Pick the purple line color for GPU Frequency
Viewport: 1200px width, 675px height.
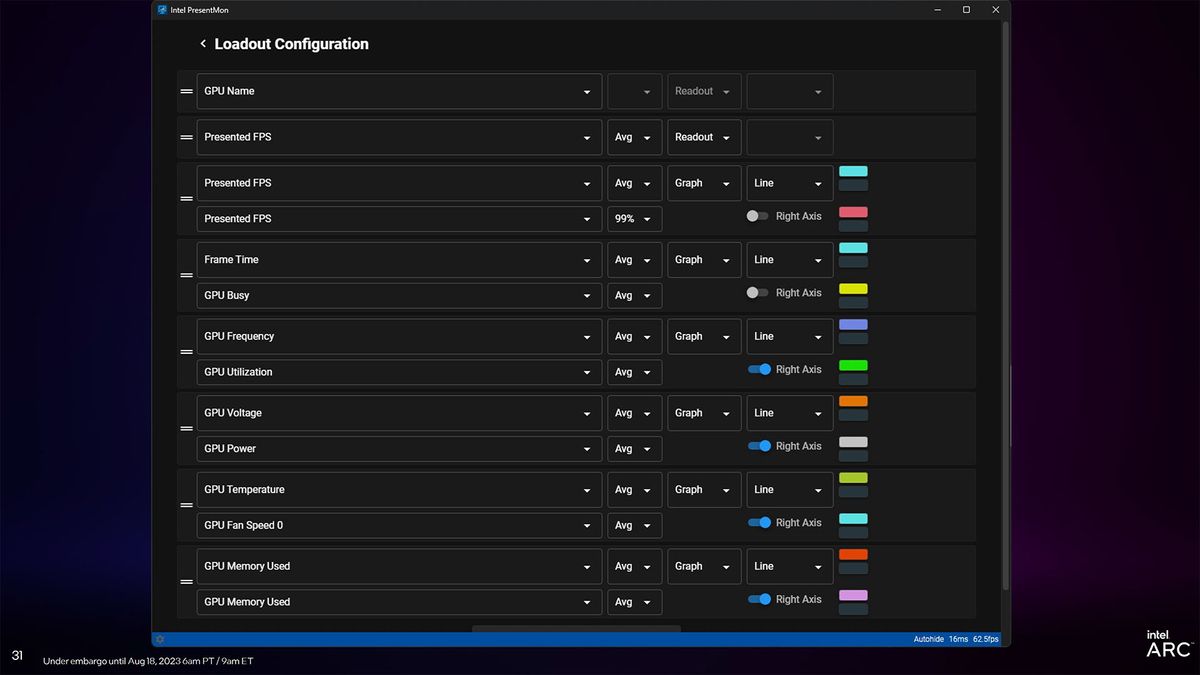click(x=853, y=324)
